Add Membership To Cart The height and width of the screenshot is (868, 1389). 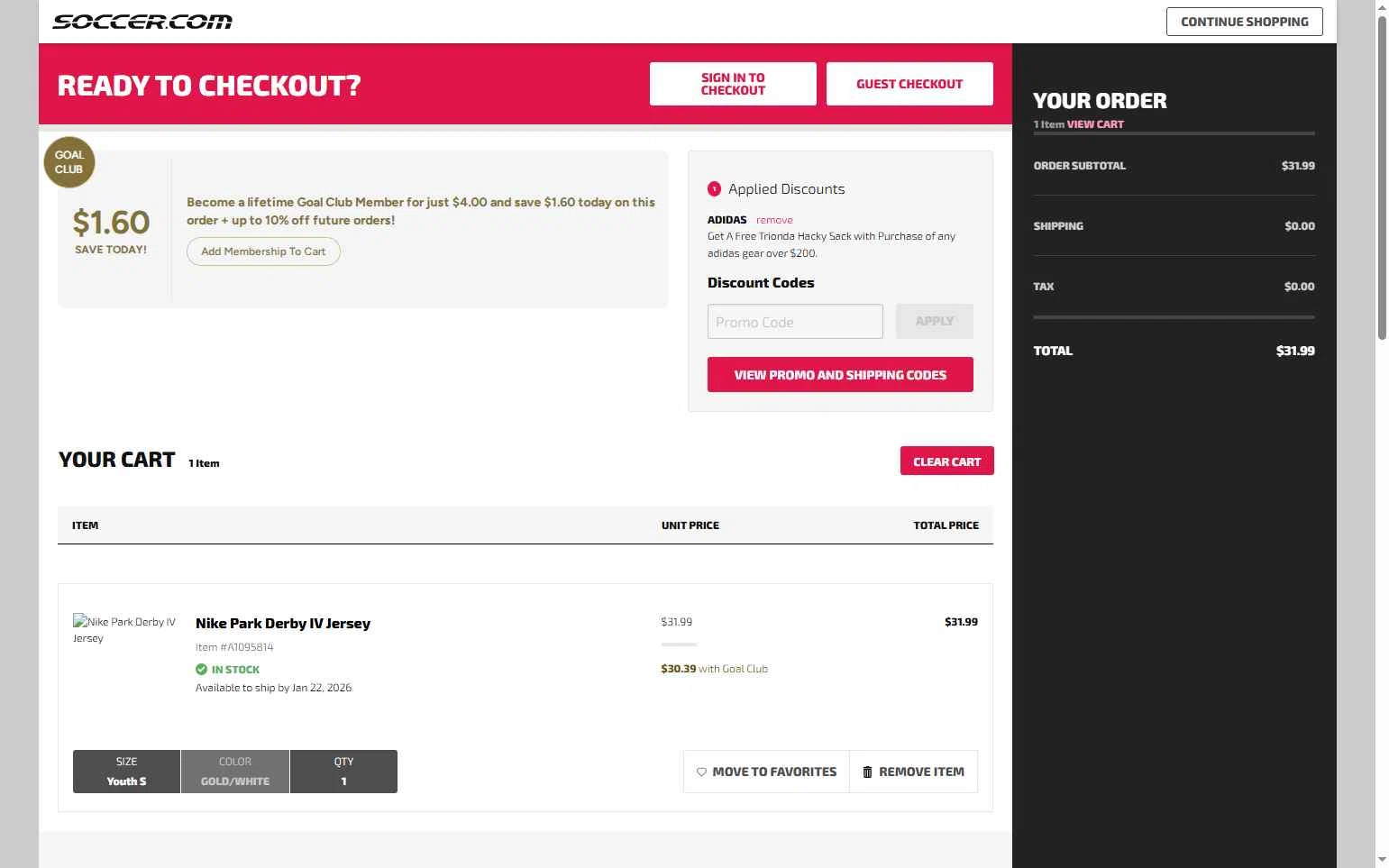click(263, 251)
